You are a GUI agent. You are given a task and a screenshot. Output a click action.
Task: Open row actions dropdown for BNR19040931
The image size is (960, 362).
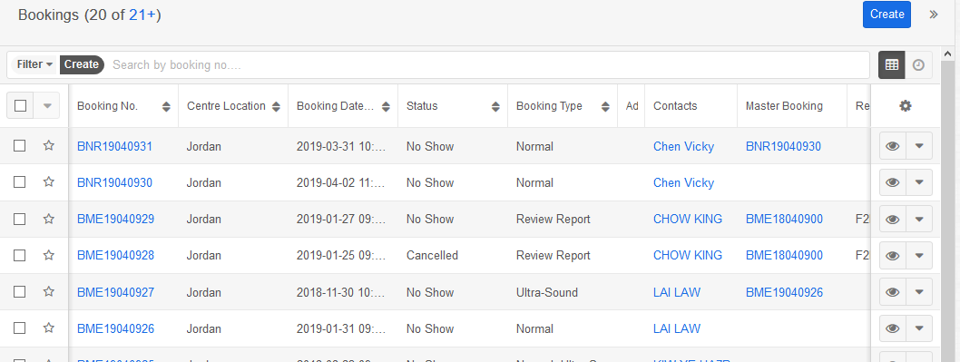(x=919, y=146)
